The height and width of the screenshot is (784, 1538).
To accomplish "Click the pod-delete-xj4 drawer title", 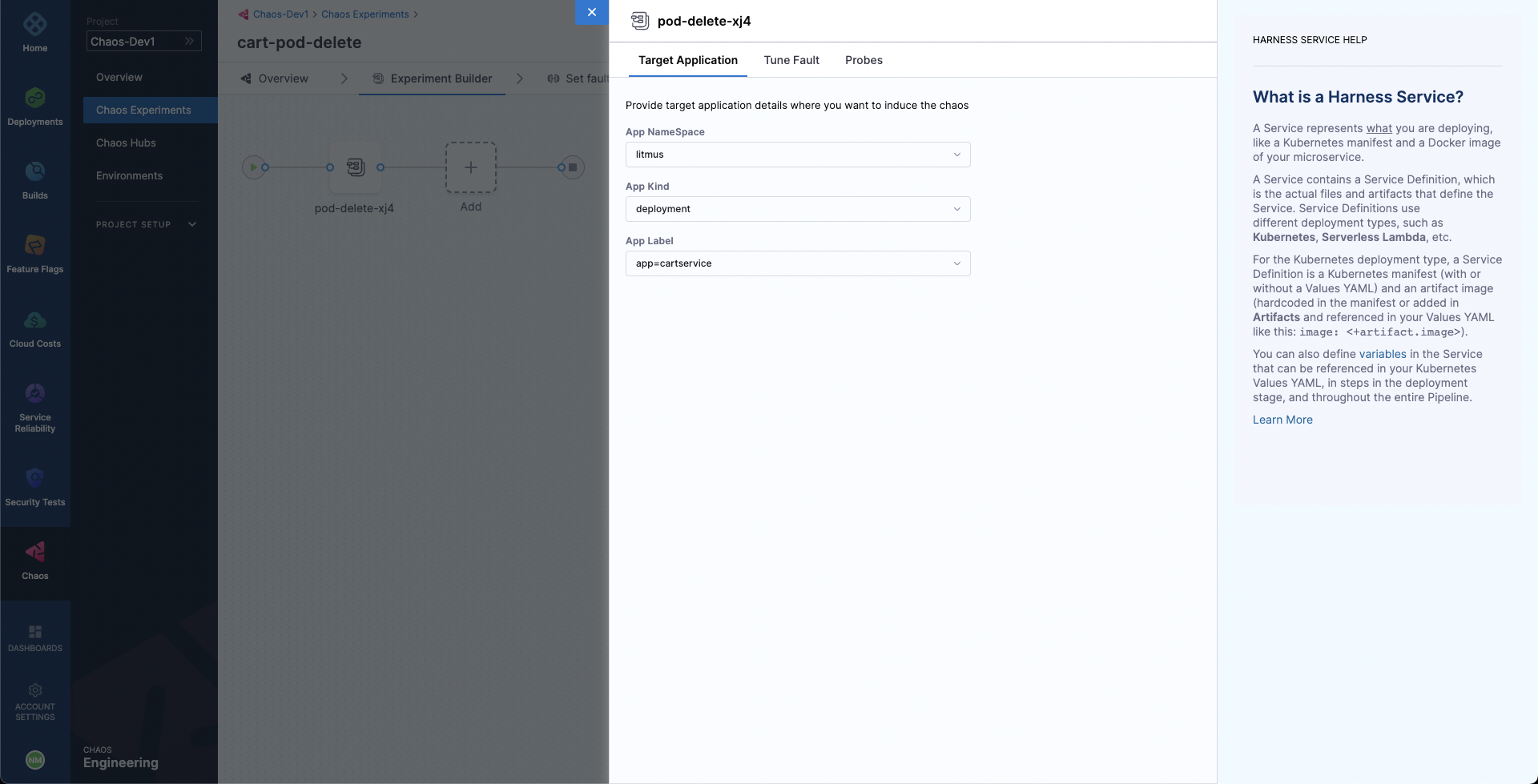I will click(x=704, y=21).
